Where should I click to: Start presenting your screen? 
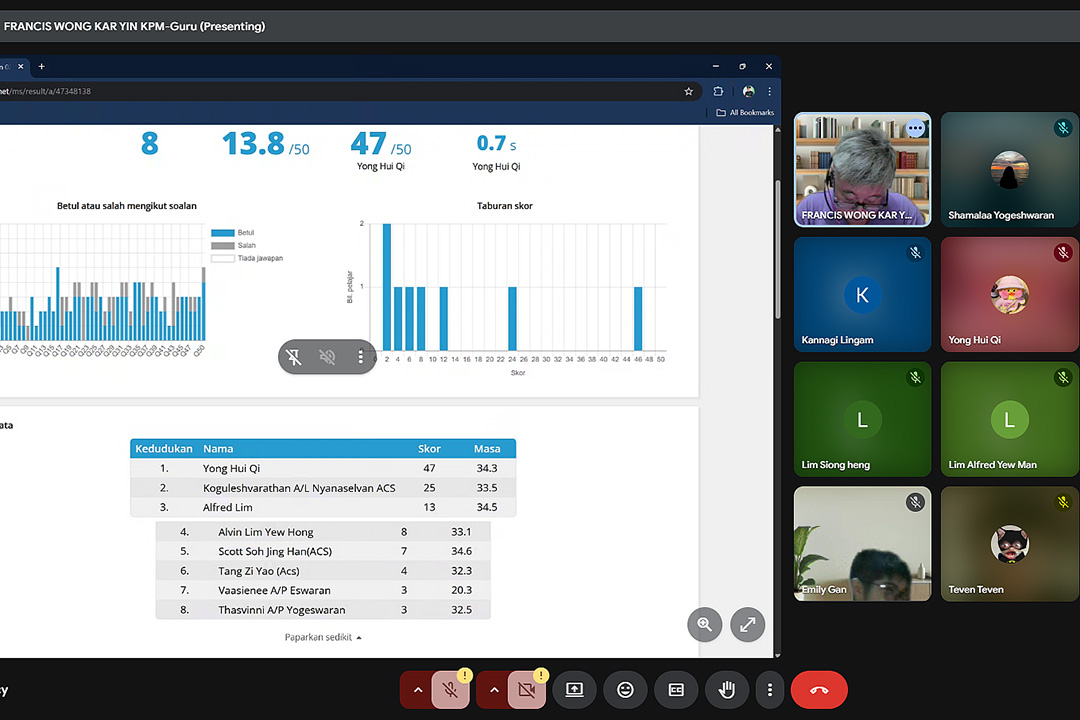point(574,690)
